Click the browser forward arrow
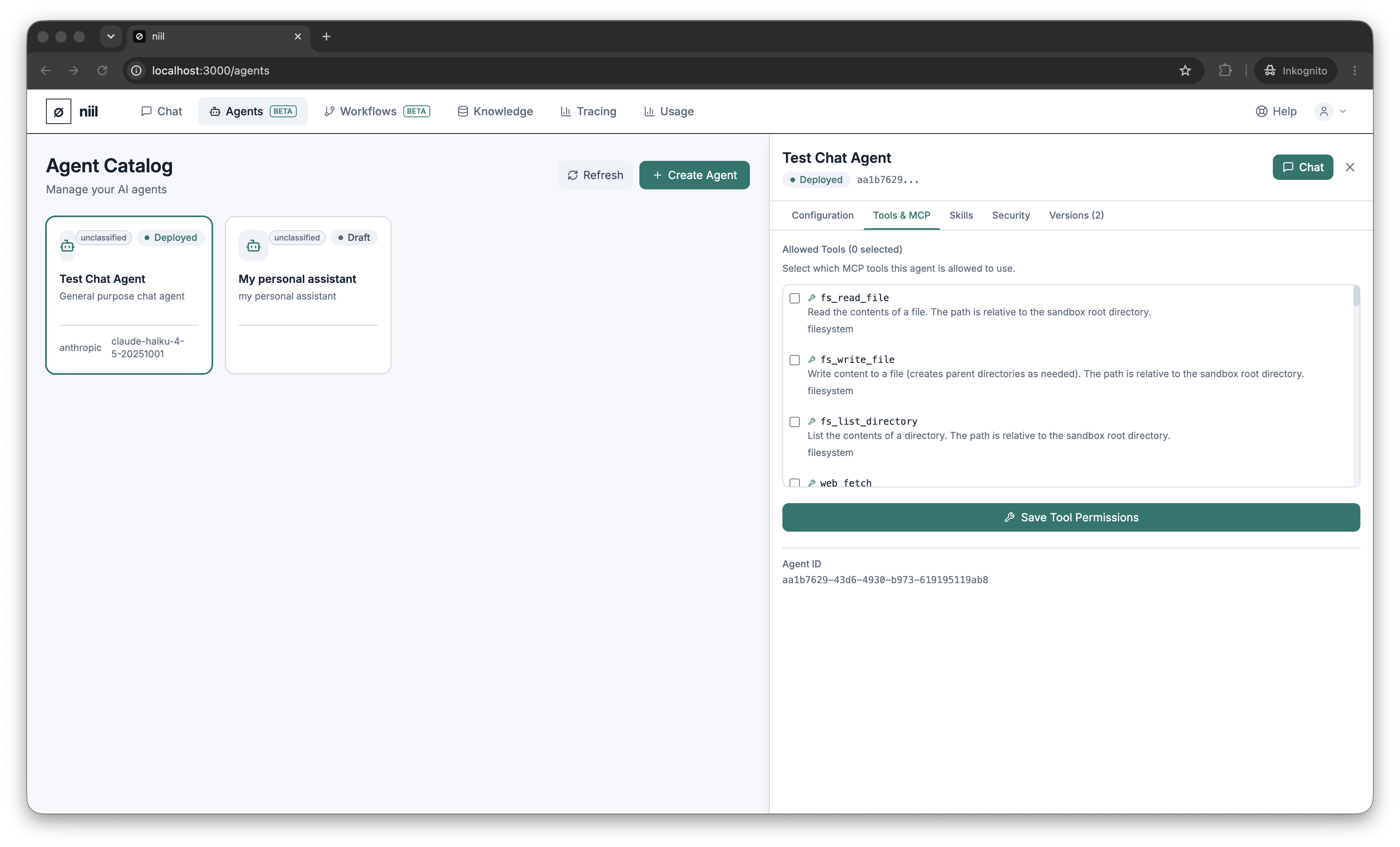 click(73, 71)
